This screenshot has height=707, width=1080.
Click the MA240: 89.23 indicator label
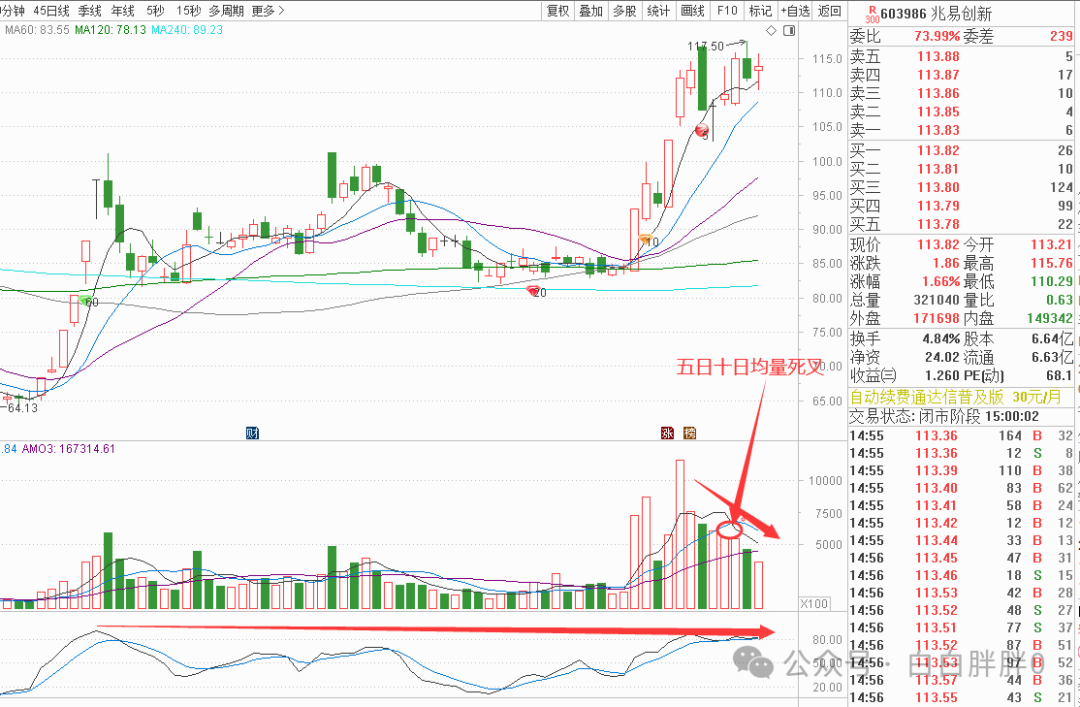(187, 30)
